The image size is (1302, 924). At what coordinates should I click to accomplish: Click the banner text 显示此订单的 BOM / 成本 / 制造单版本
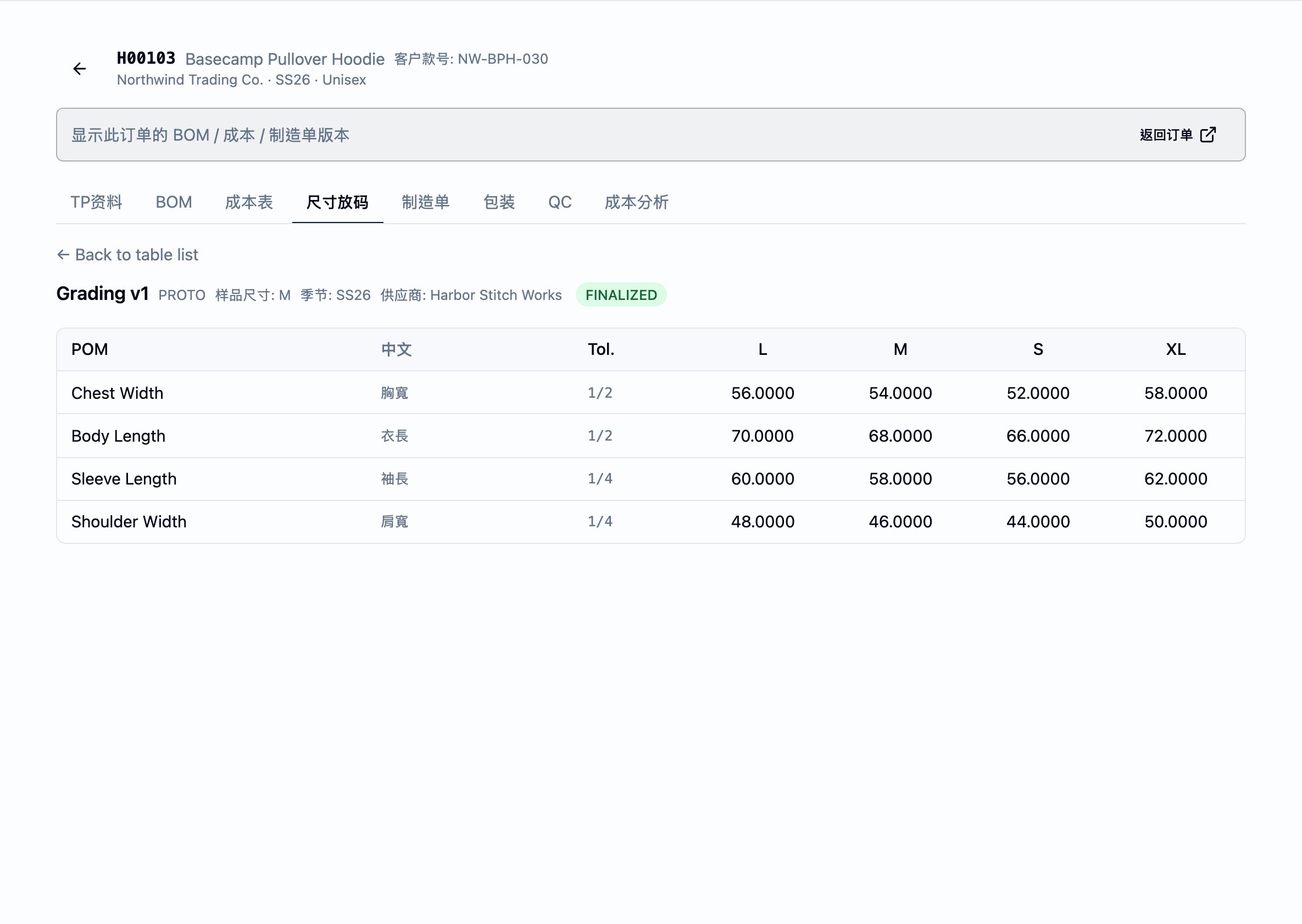tap(210, 135)
